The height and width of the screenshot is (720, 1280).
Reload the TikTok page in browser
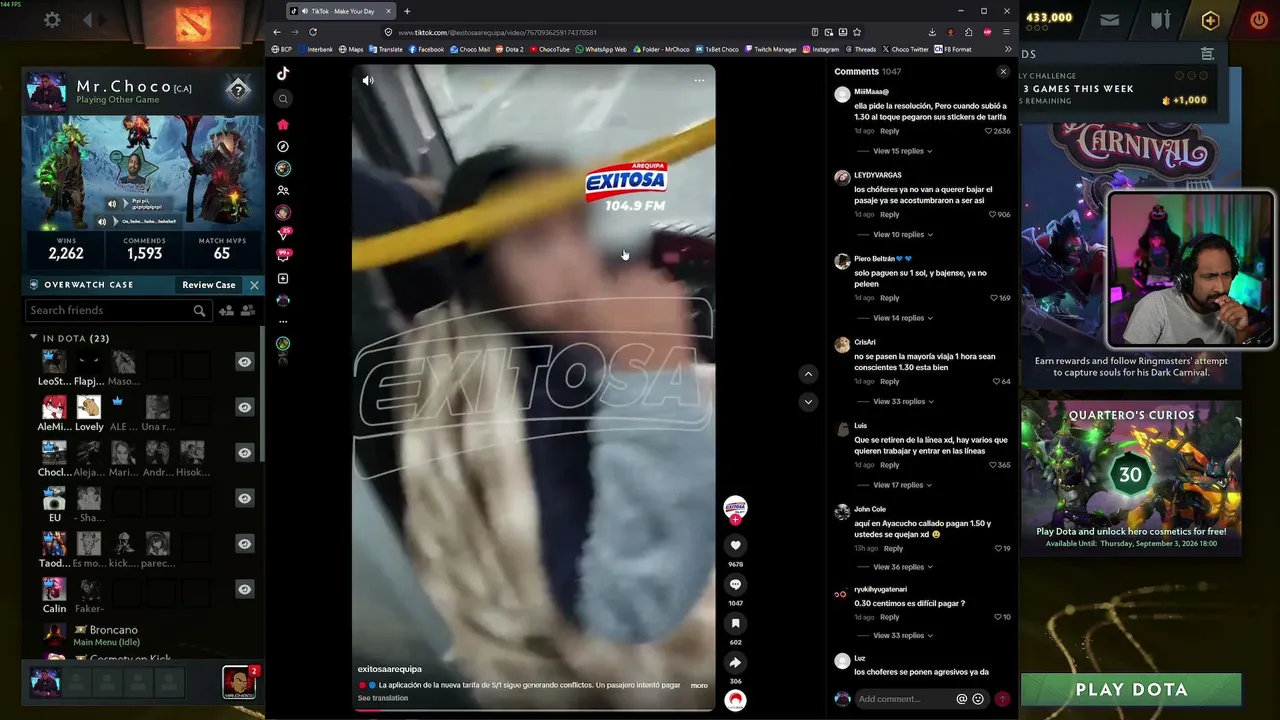(312, 32)
